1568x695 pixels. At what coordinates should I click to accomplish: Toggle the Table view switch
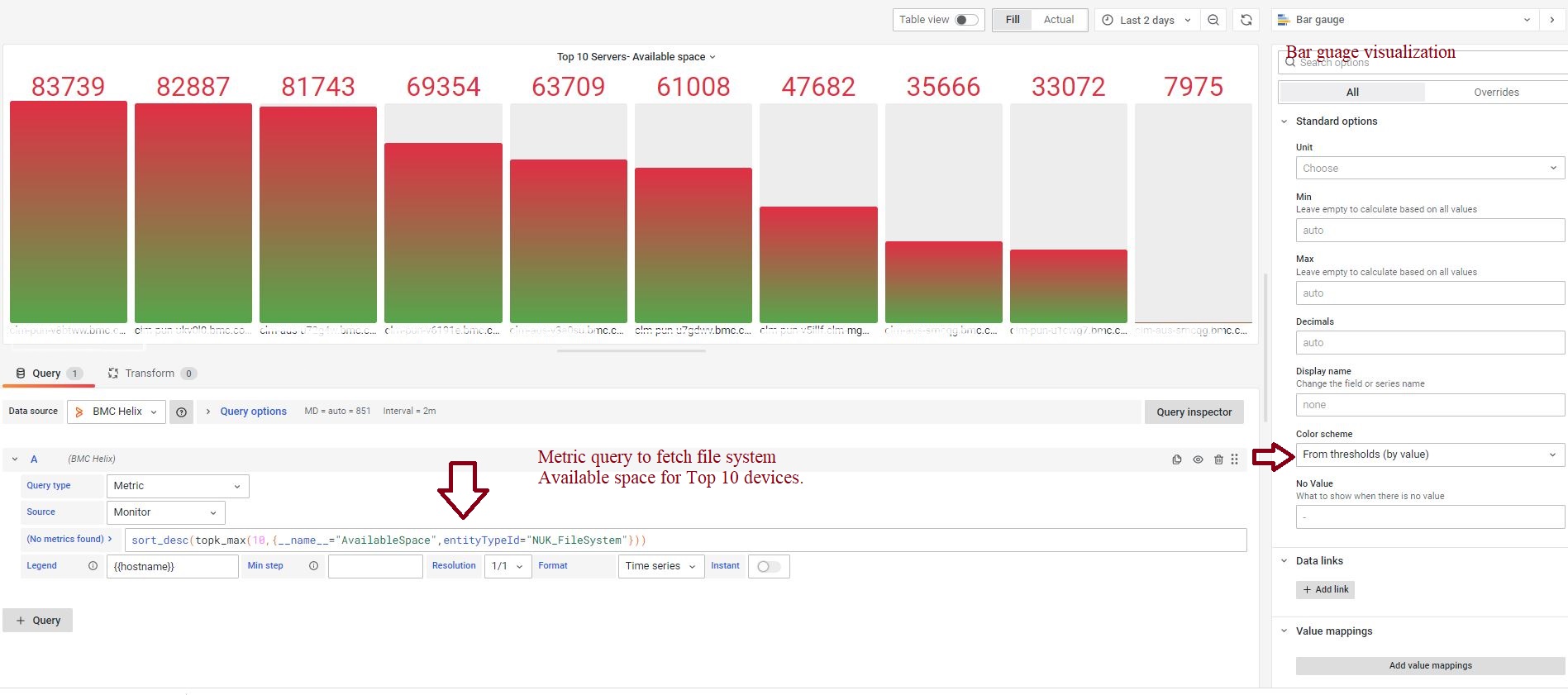pyautogui.click(x=966, y=20)
